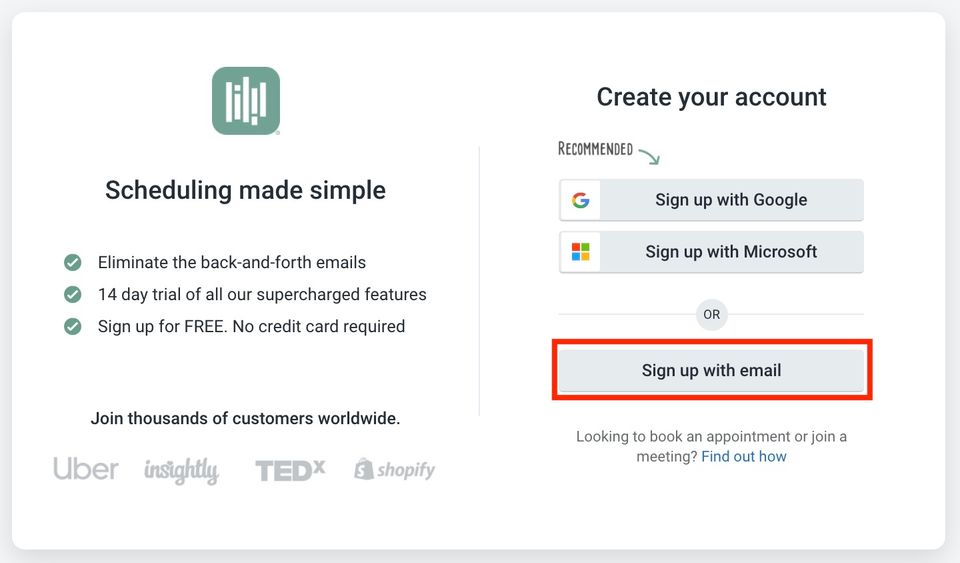Click the Recommended arrow icon
Viewport: 960px width, 563px height.
click(x=650, y=155)
